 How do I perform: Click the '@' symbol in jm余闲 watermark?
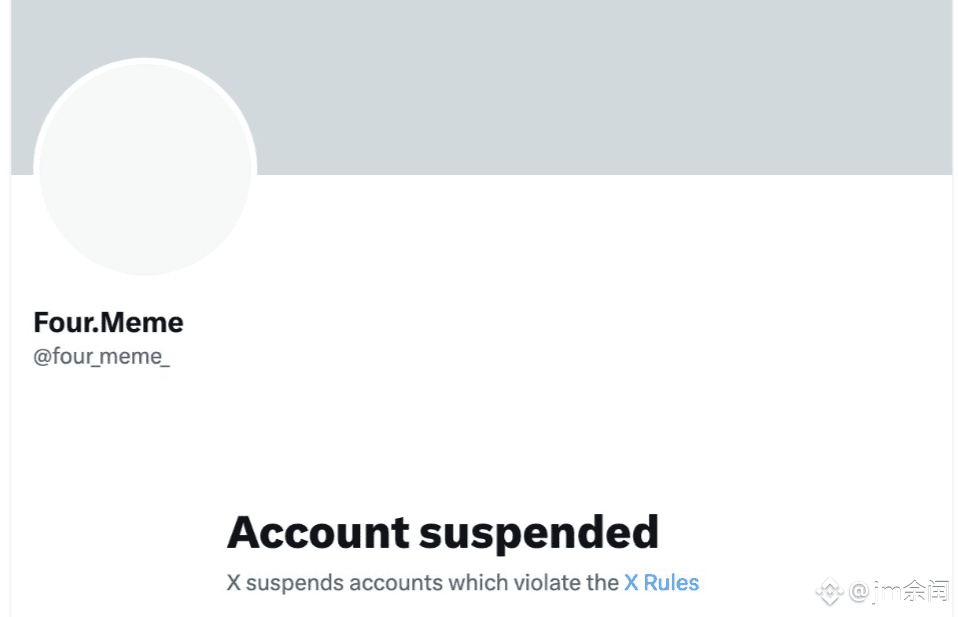(858, 591)
